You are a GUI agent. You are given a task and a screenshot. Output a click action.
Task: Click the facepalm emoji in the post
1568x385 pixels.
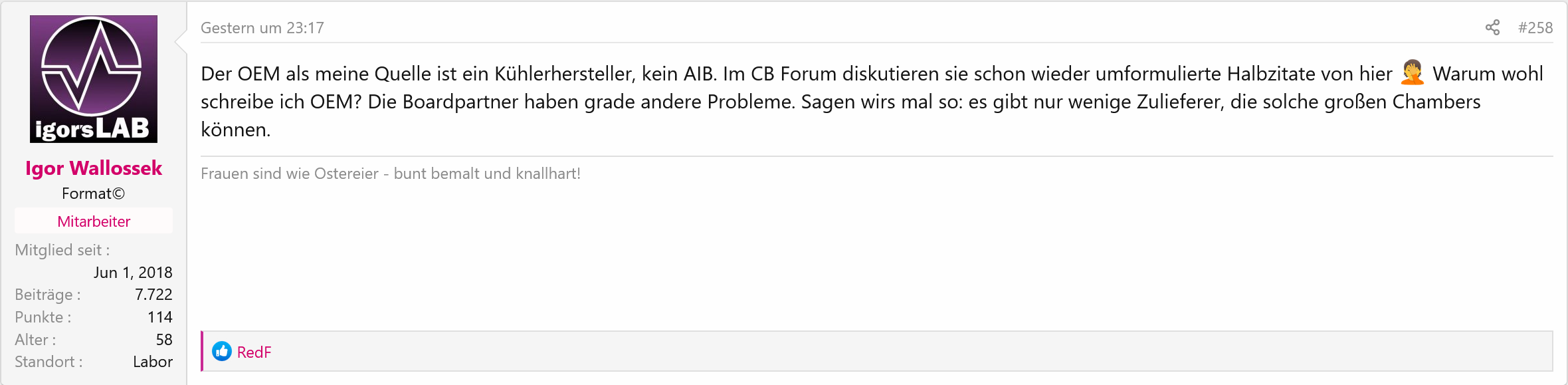(1412, 72)
